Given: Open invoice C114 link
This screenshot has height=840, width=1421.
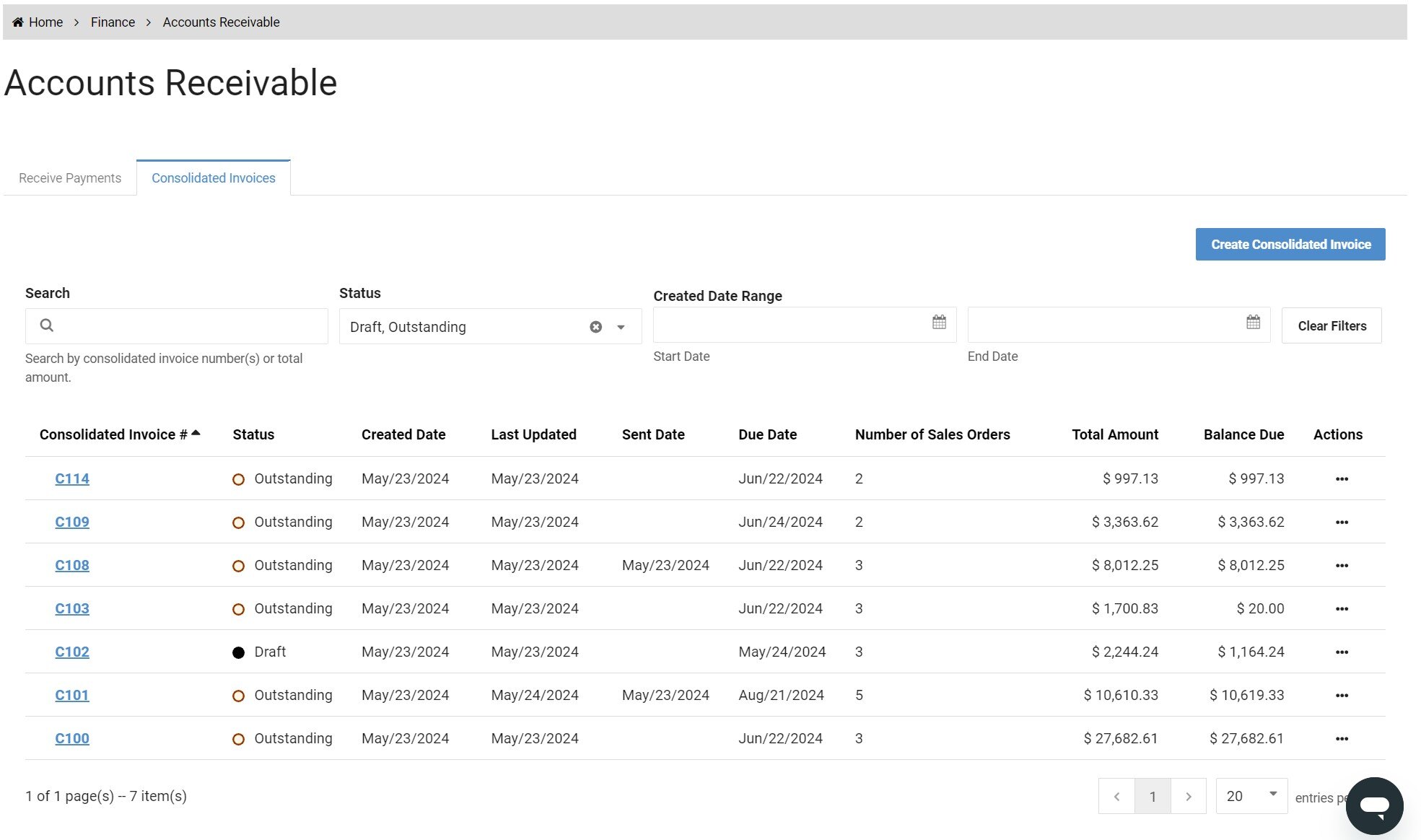Looking at the screenshot, I should pos(72,478).
